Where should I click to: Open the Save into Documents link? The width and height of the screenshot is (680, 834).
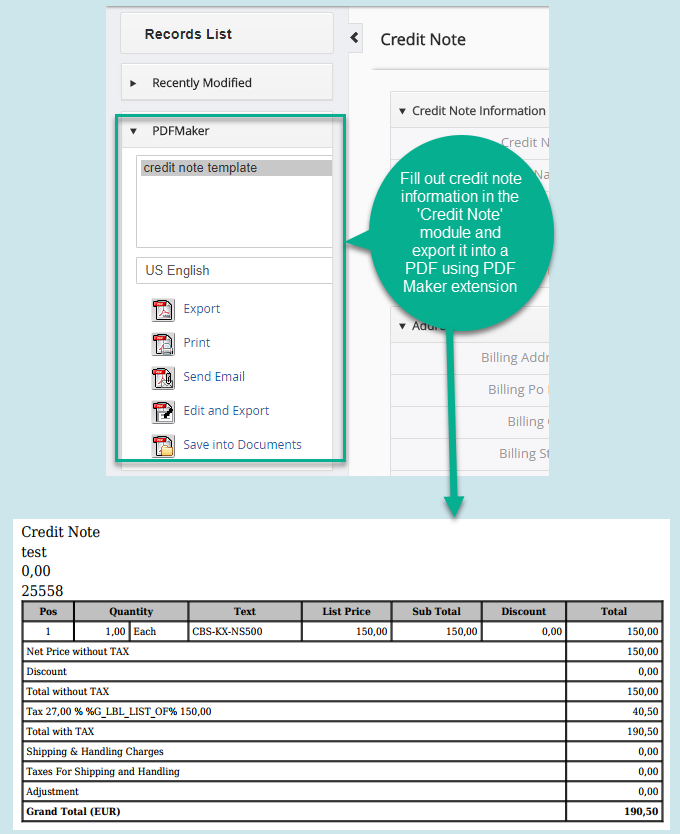click(x=242, y=445)
